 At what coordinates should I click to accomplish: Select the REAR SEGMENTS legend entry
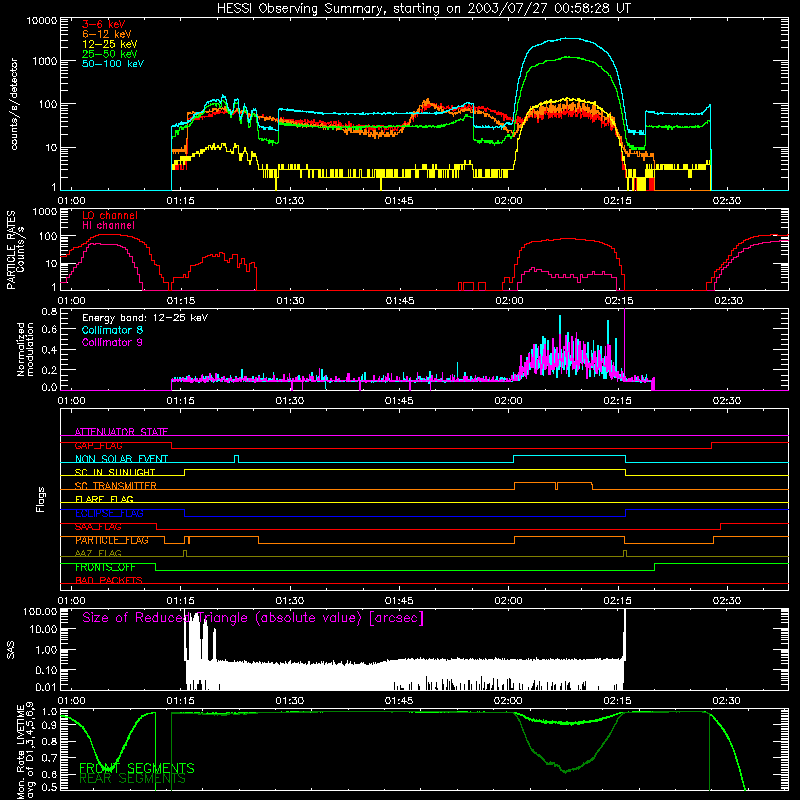(x=132, y=779)
